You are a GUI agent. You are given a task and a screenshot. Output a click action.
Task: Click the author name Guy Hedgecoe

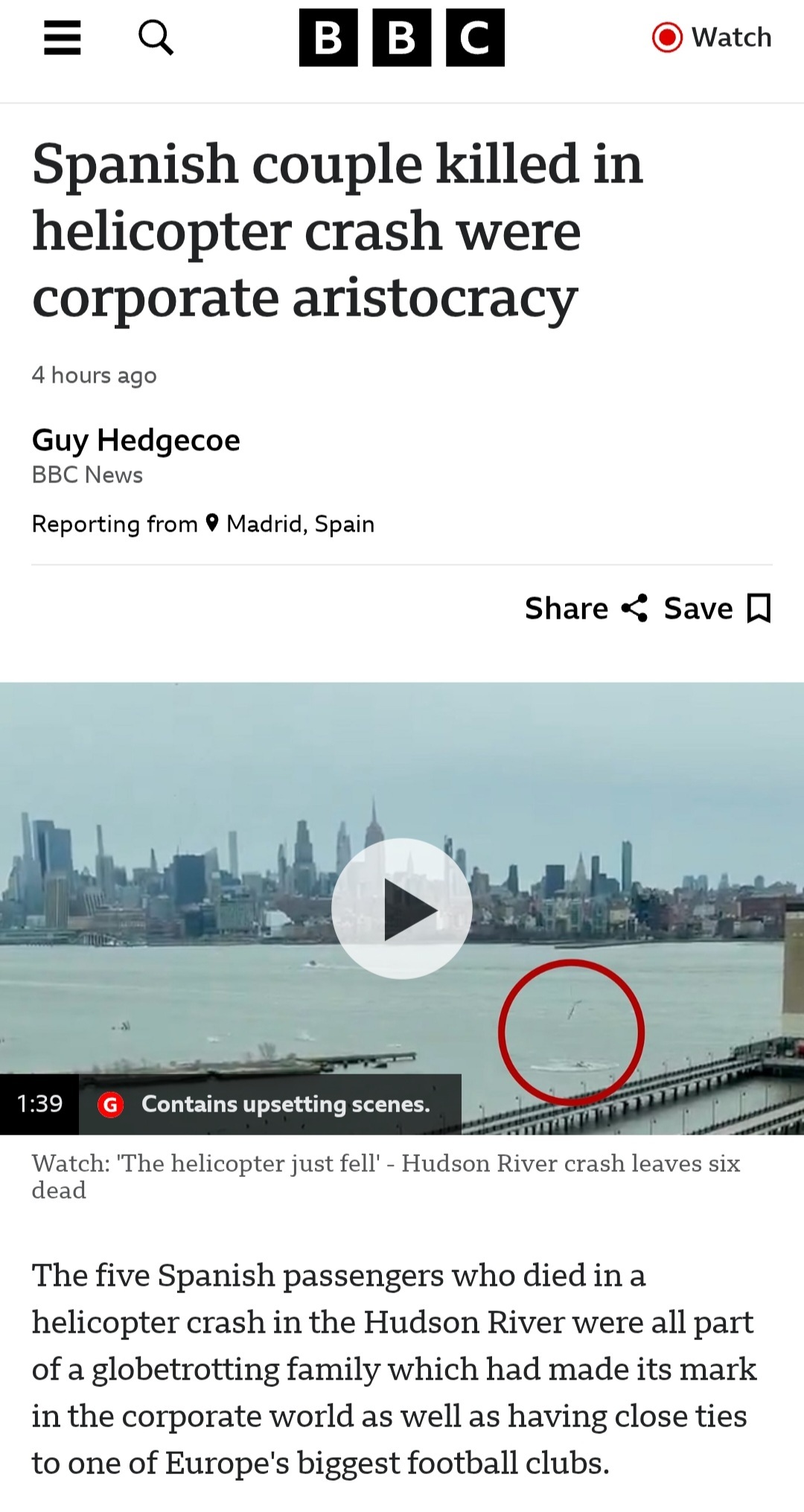(136, 440)
